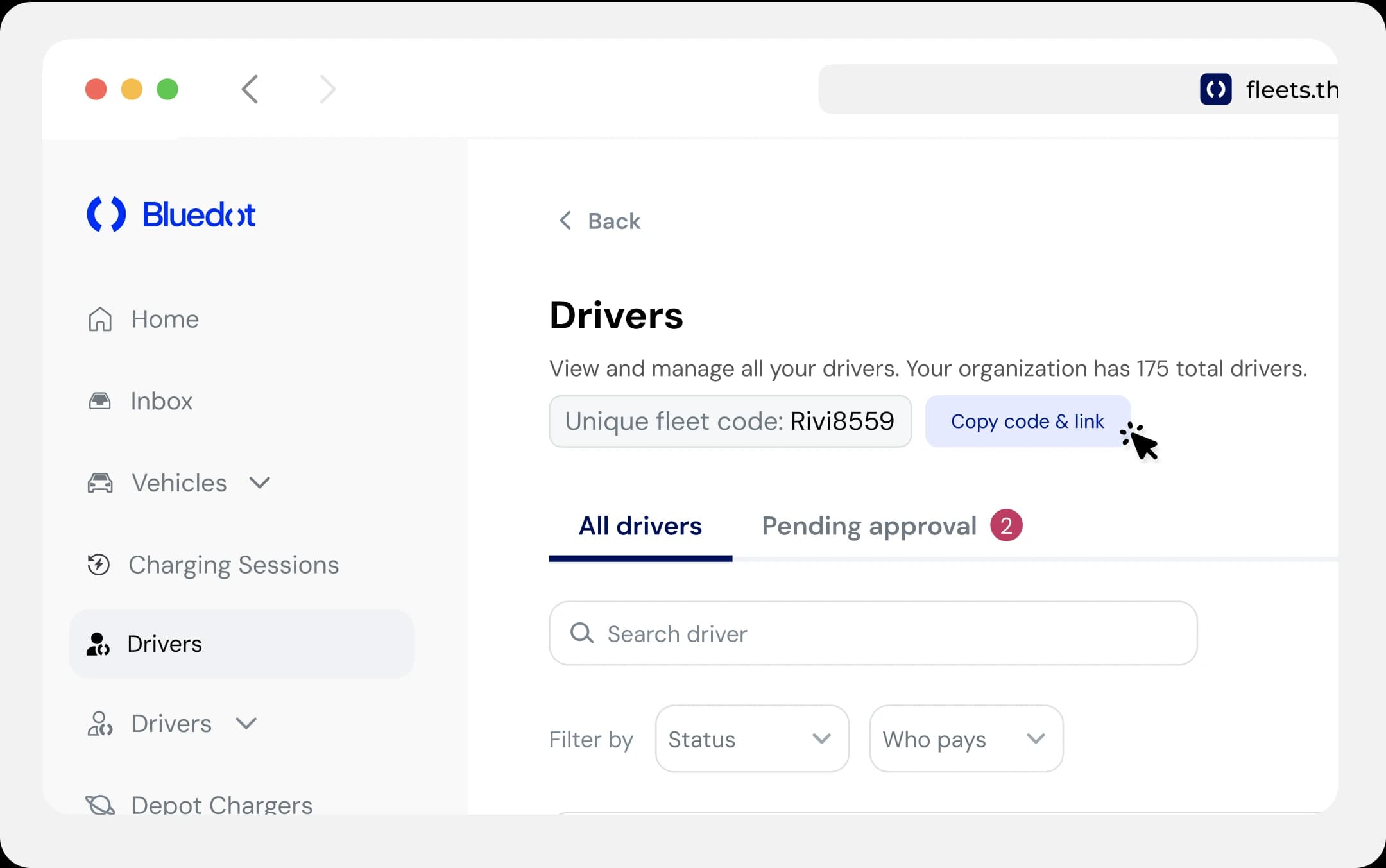Click the Charging Sessions bolt icon
The height and width of the screenshot is (868, 1386).
pyautogui.click(x=98, y=565)
